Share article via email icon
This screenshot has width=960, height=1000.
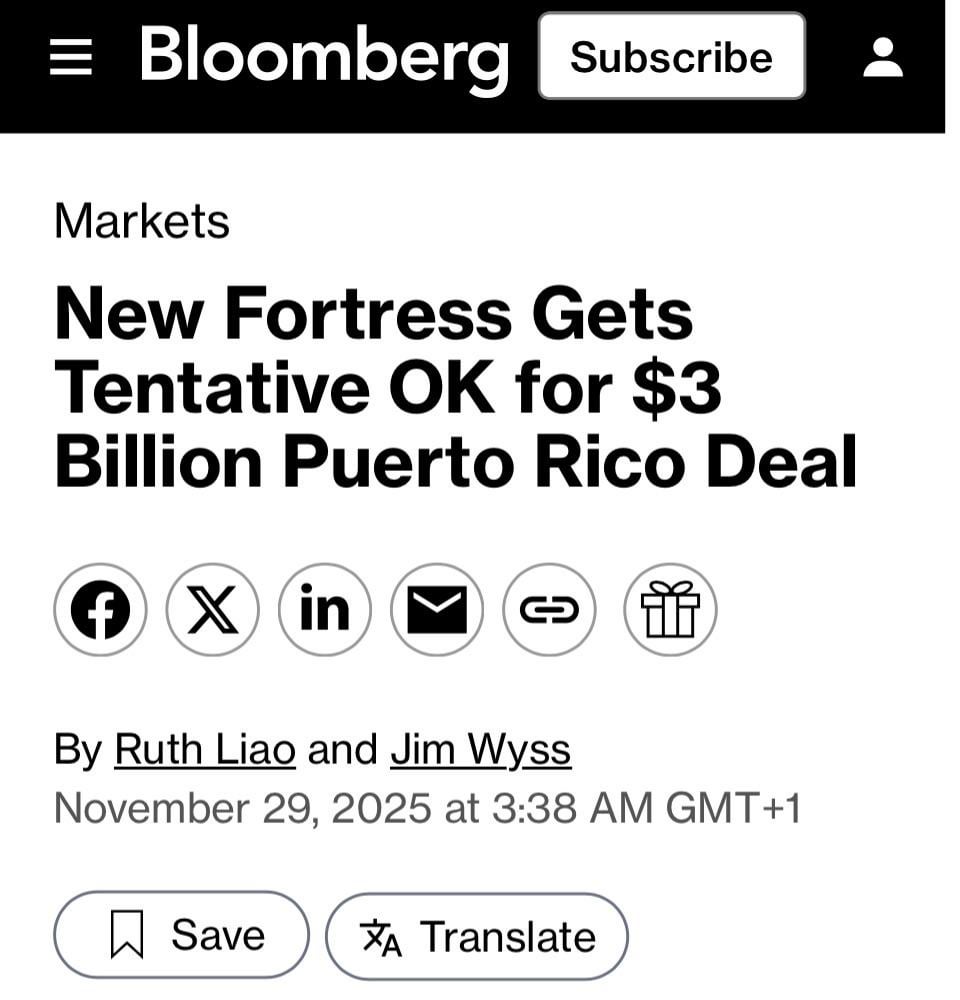pyautogui.click(x=437, y=610)
